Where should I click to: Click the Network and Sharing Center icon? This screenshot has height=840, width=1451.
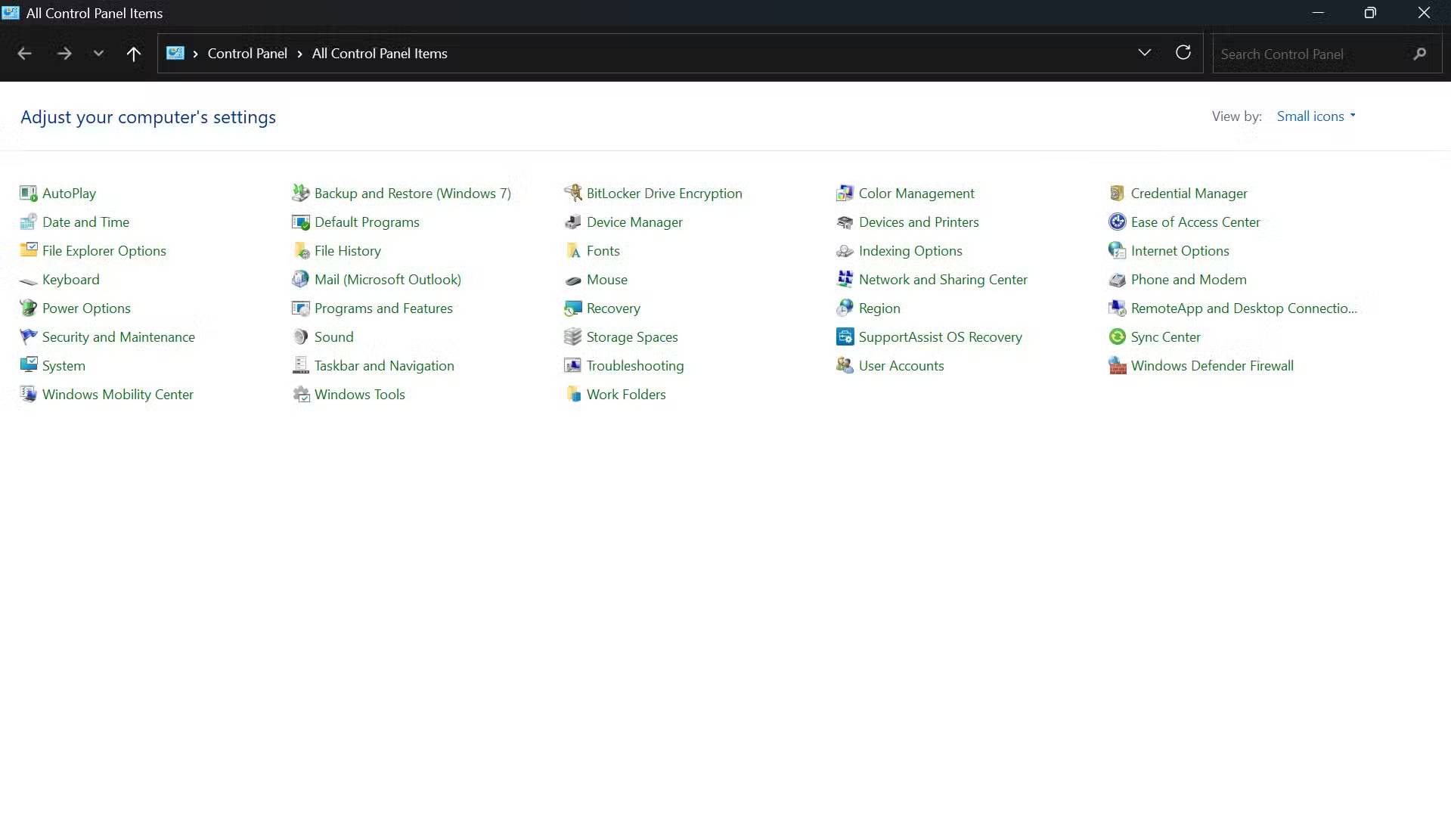click(x=845, y=280)
